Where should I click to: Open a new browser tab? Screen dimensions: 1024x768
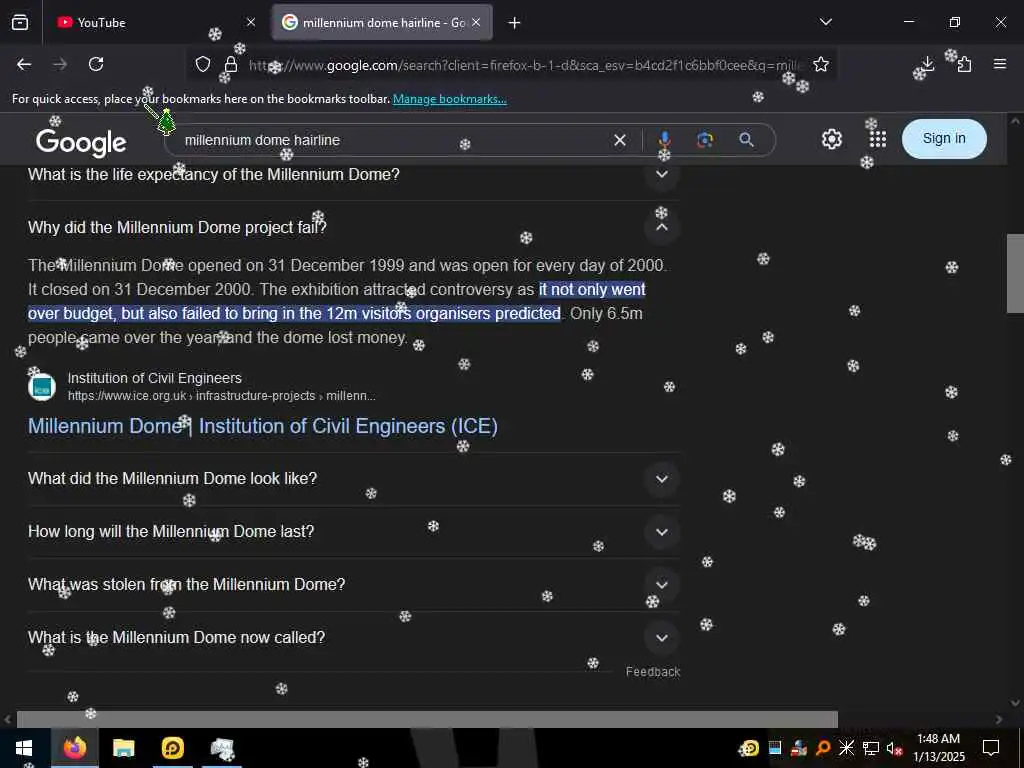point(515,23)
